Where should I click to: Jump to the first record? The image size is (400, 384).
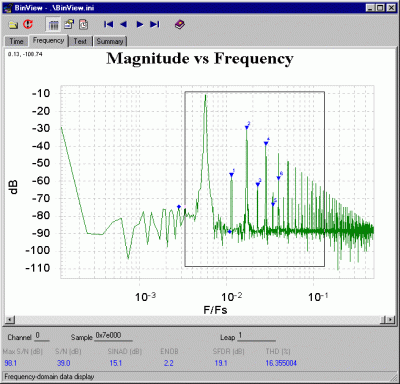click(108, 24)
